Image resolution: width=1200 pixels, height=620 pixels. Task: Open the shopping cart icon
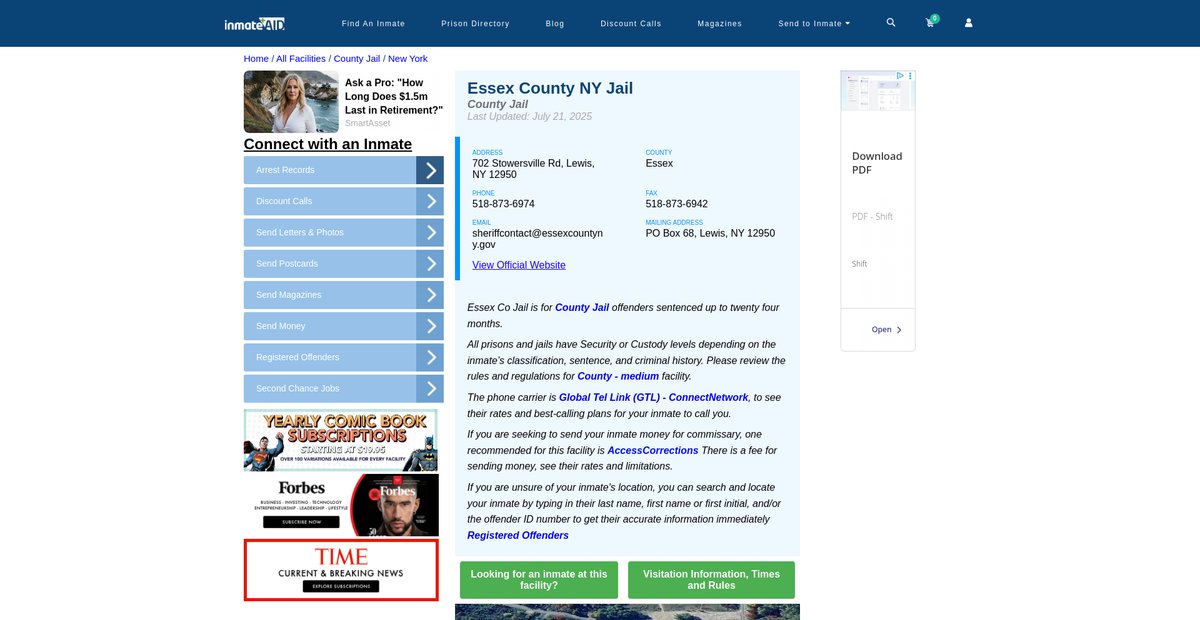click(x=930, y=22)
